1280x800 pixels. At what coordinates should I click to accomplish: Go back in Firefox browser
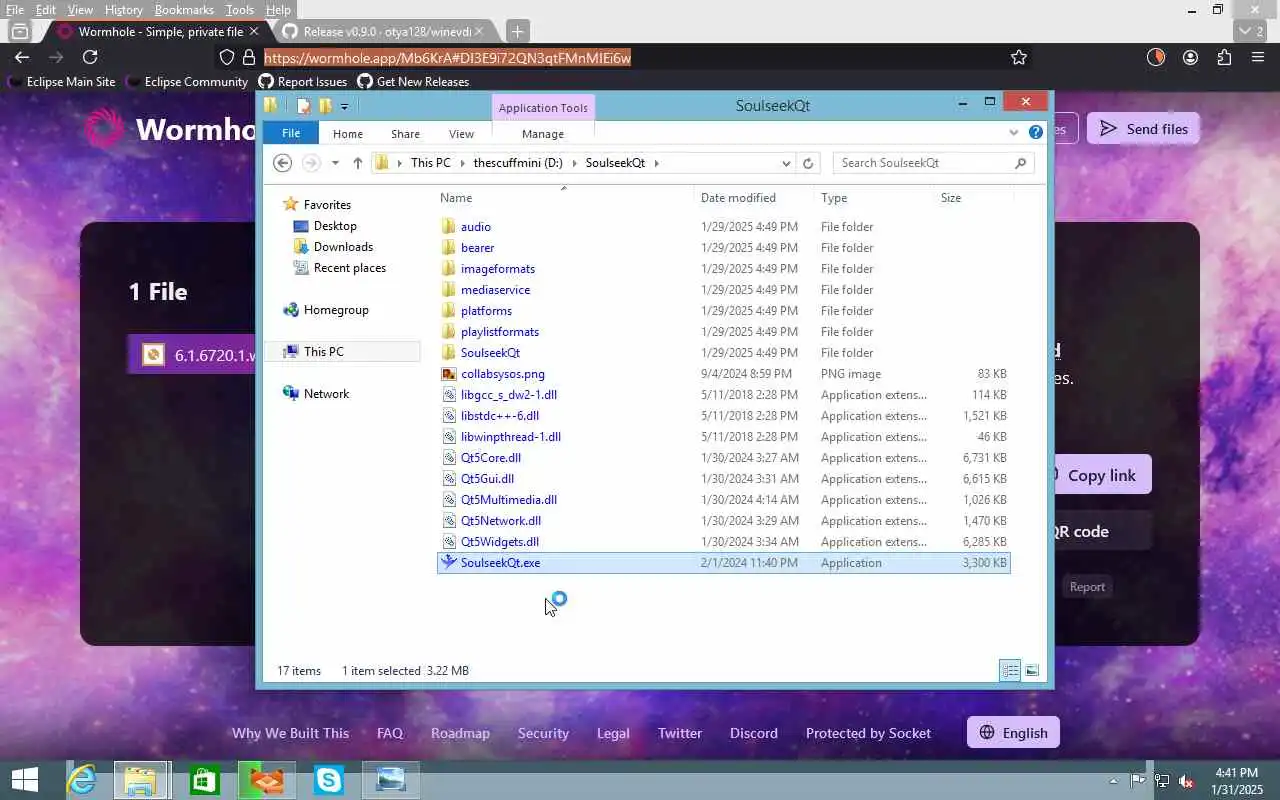pos(22,57)
